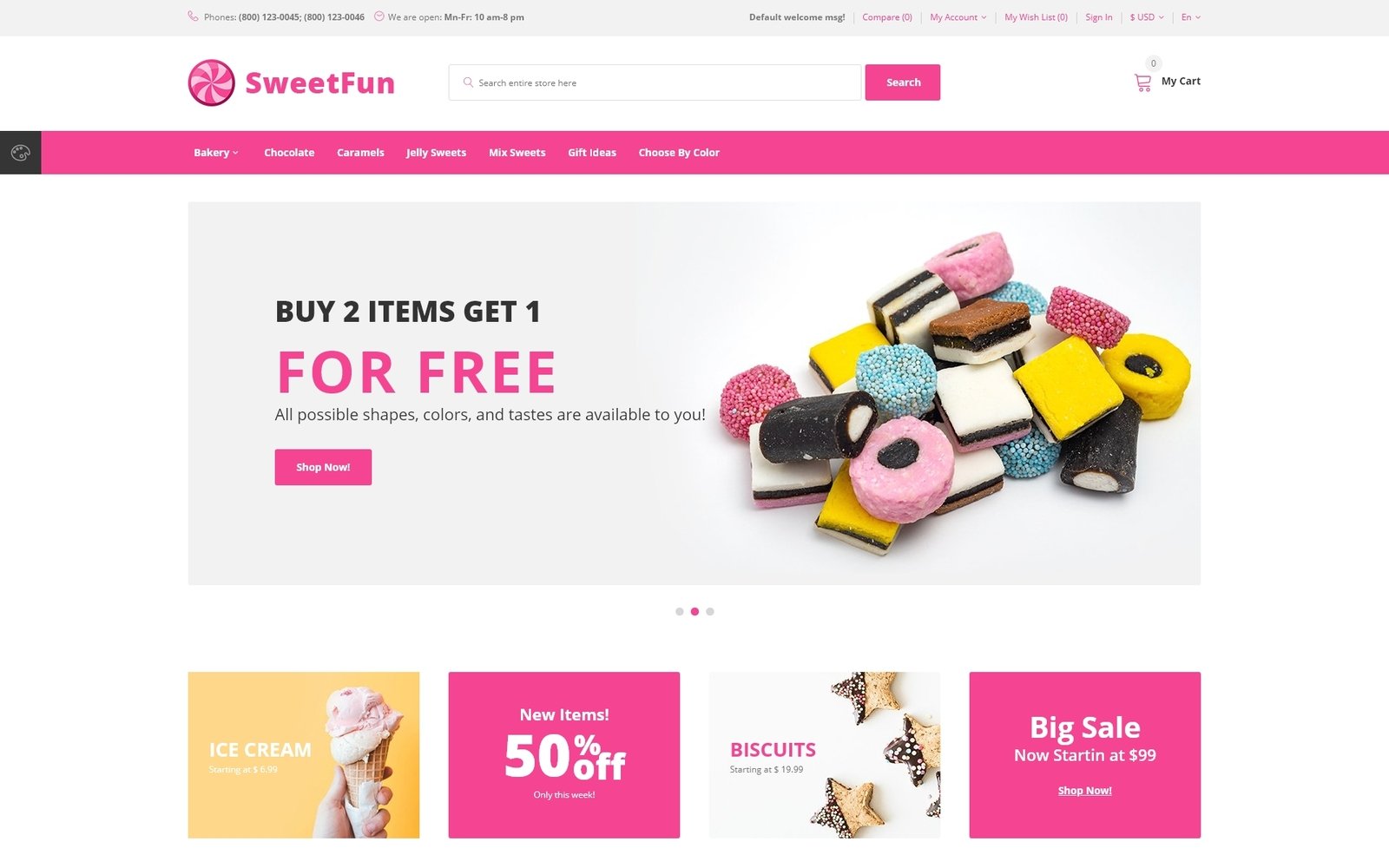Select the third slider pagination dot
Screen dimensions: 1389x868
pos(710,612)
